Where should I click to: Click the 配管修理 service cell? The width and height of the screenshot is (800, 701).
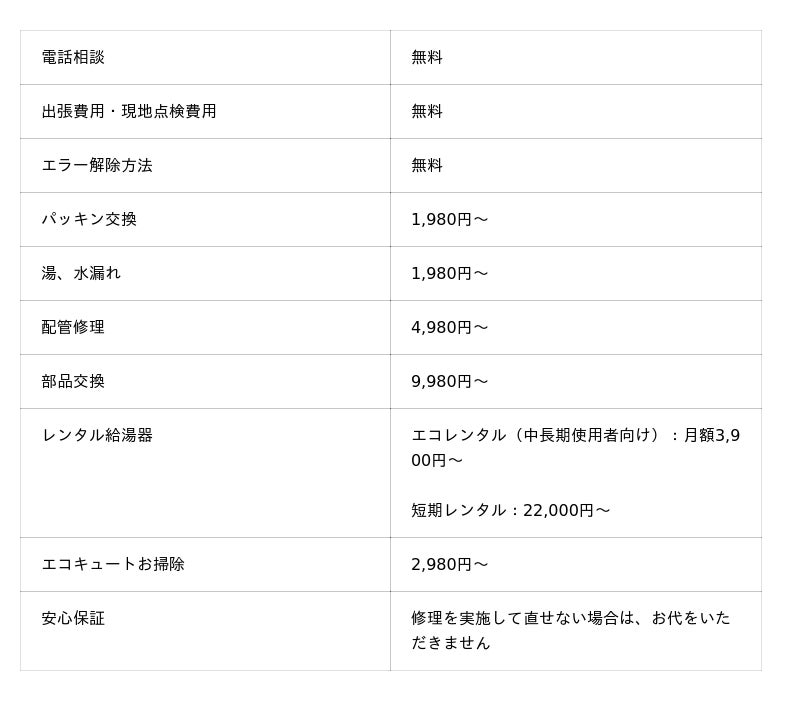coord(73,327)
